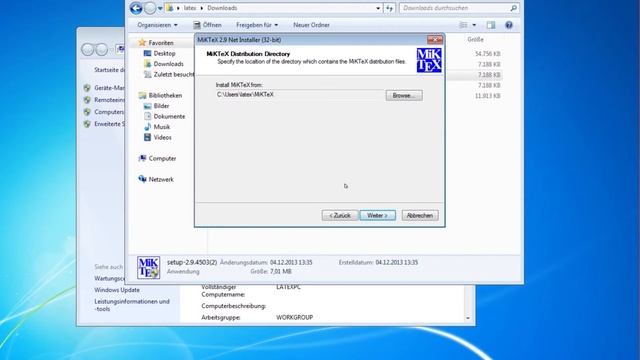640x360 pixels.
Task: Select Downloads under Favoriten
Action: pyautogui.click(x=169, y=64)
